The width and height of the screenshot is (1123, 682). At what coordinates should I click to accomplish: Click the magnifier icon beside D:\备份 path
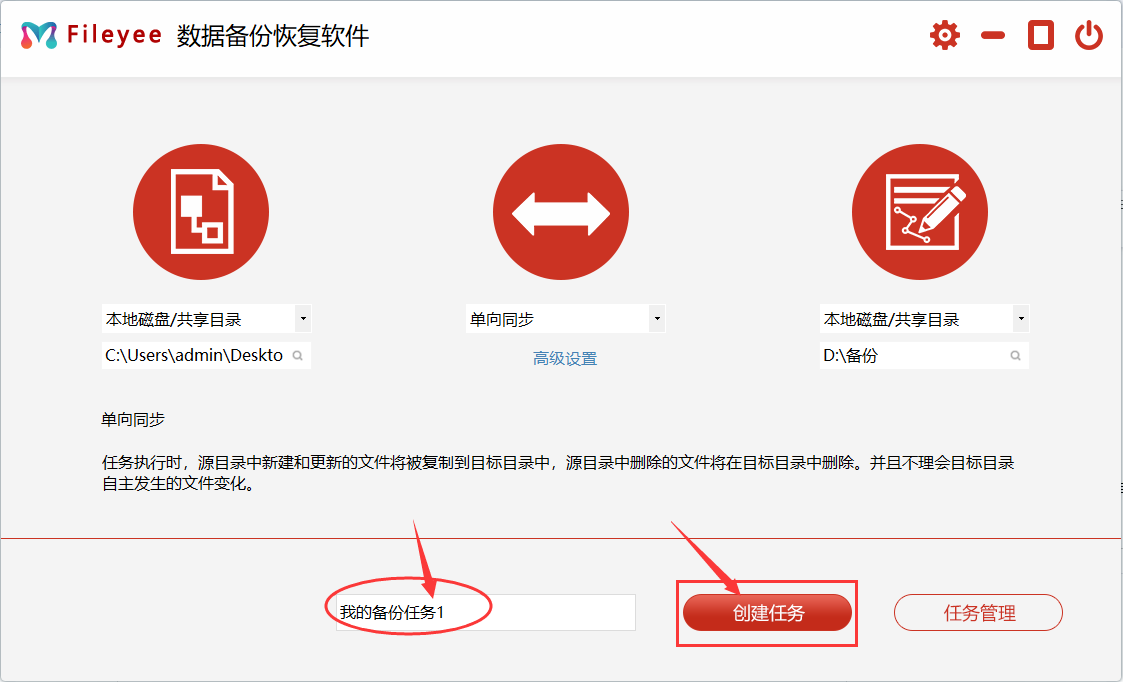[1013, 355]
